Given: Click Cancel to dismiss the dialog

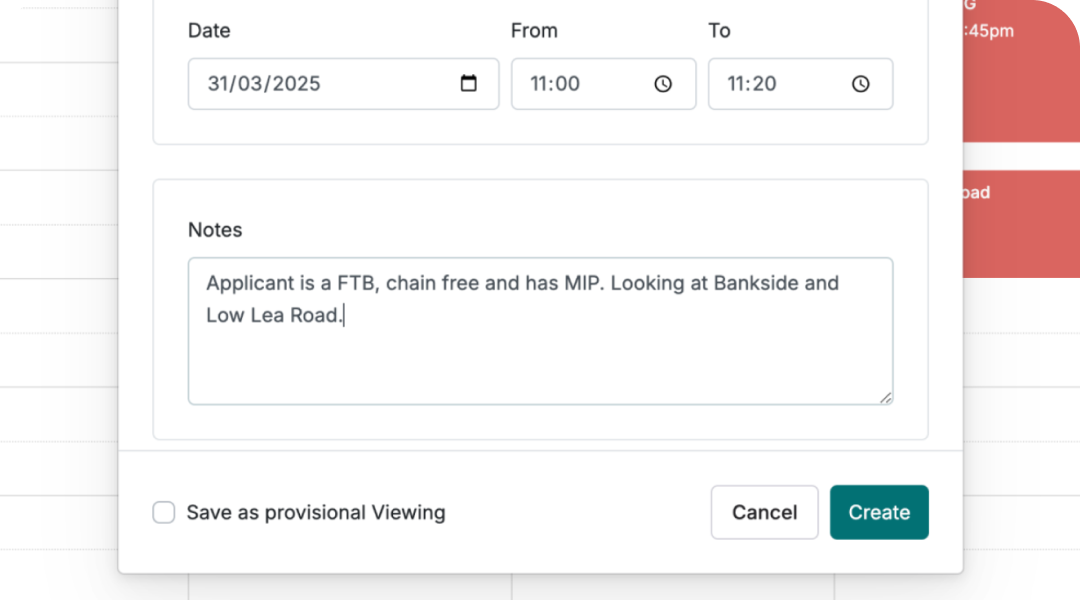Looking at the screenshot, I should 764,512.
